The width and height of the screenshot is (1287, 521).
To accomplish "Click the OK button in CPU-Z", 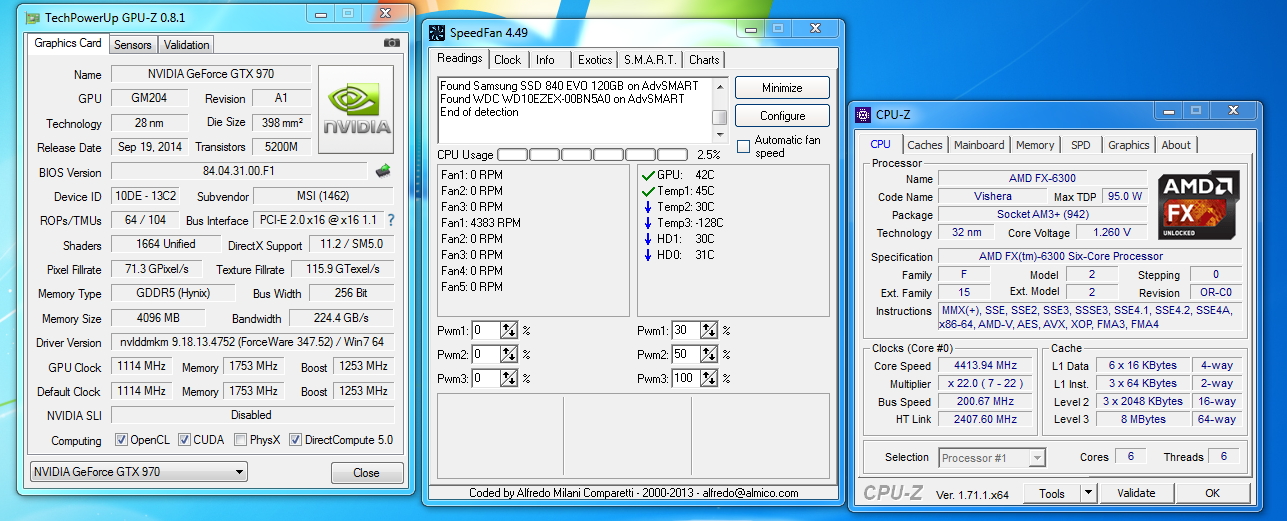I will pos(1212,493).
